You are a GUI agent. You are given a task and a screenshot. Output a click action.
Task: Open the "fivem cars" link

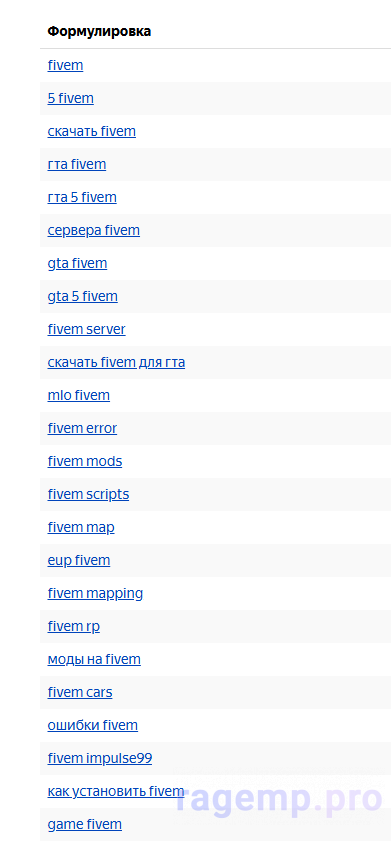[x=80, y=693]
